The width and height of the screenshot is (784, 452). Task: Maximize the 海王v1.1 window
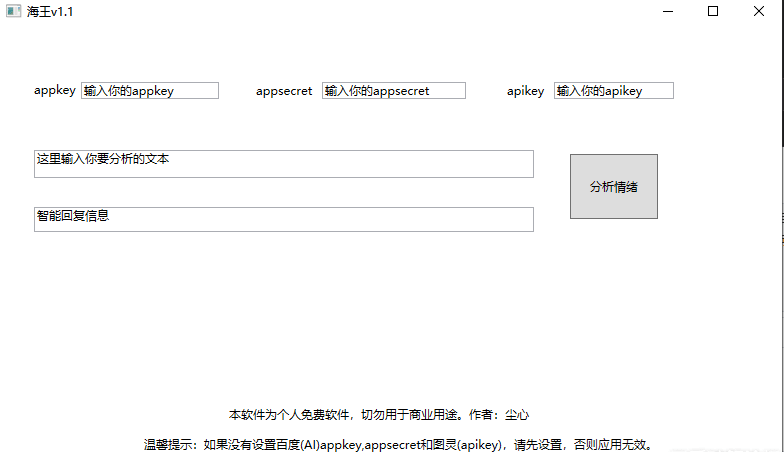tap(713, 12)
